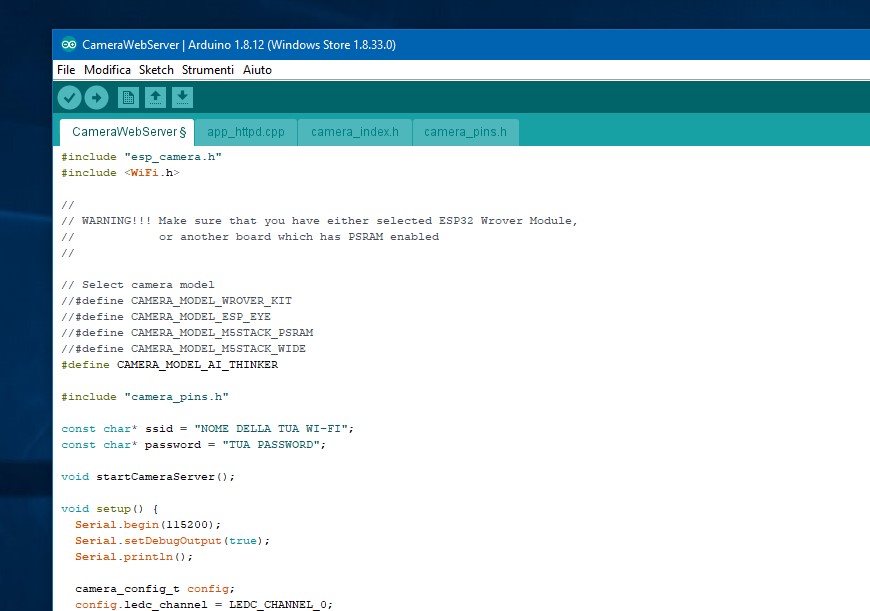Click the ssid string "NOME DELLA TUA WI-FI"
The width and height of the screenshot is (870, 611).
tap(271, 429)
